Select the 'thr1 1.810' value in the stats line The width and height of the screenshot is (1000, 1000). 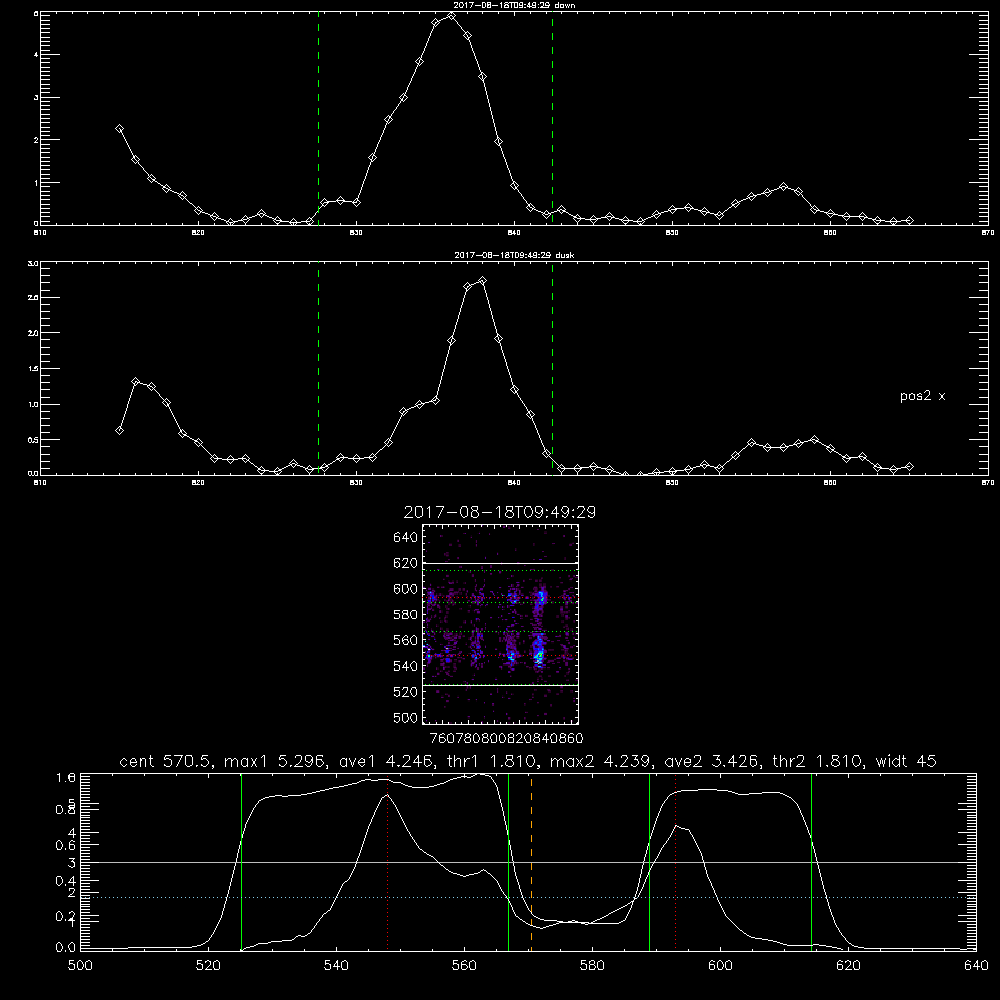494,761
